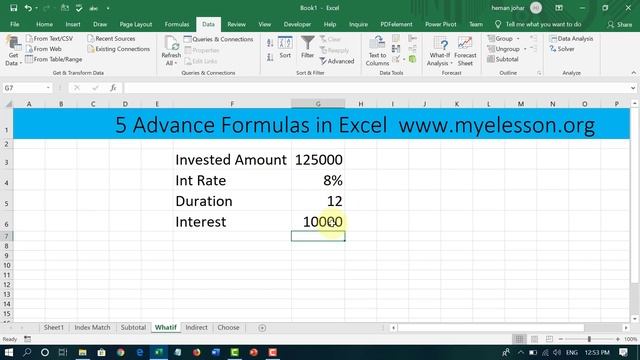
Task: Switch to the Choose sheet
Action: (228, 327)
